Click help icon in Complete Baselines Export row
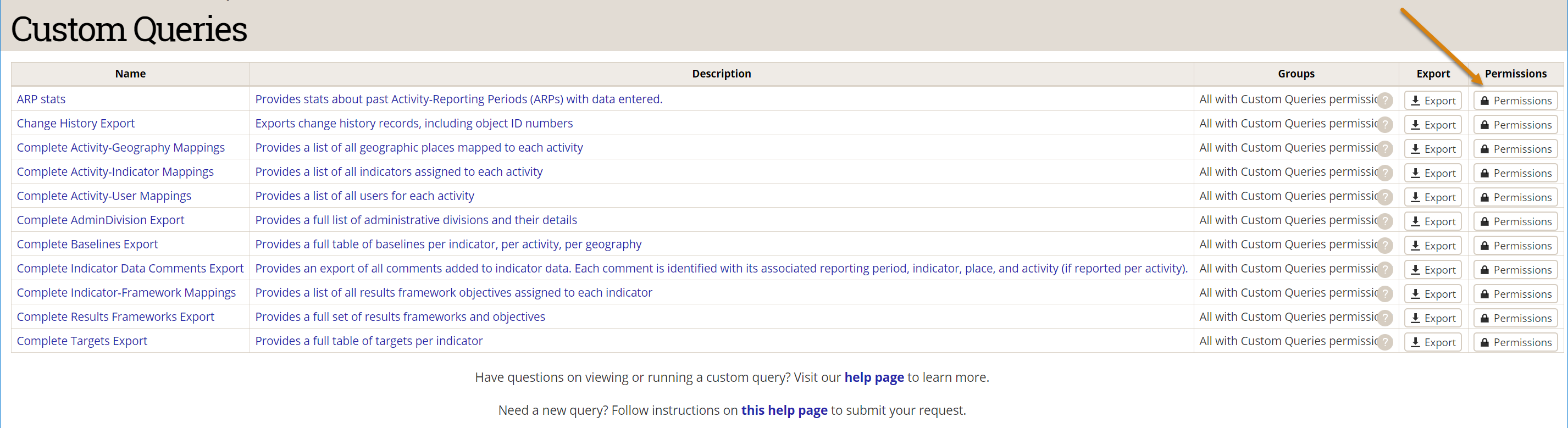Image resolution: width=1568 pixels, height=428 pixels. (x=1385, y=246)
